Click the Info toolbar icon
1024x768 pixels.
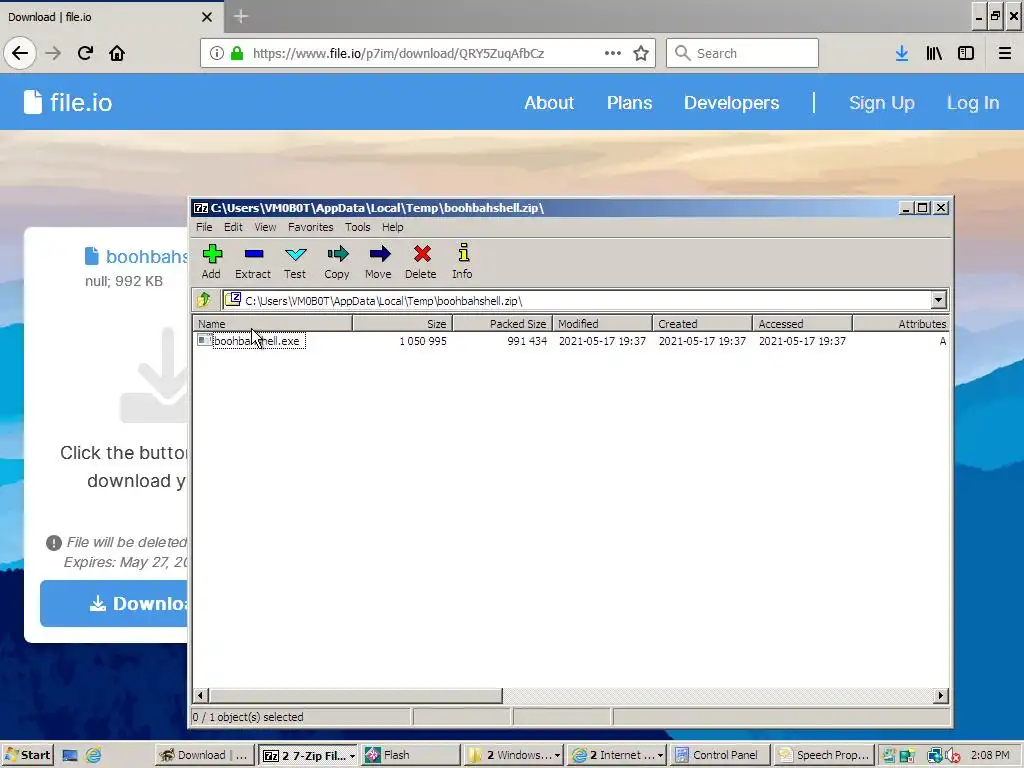tap(462, 262)
